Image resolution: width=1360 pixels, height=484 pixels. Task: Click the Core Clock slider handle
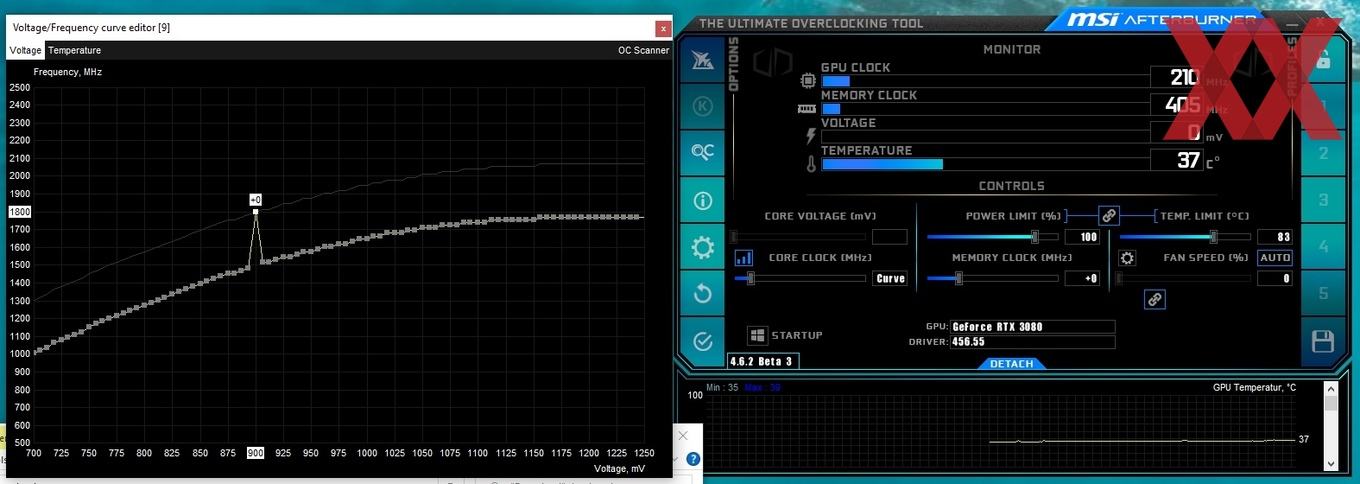(750, 278)
